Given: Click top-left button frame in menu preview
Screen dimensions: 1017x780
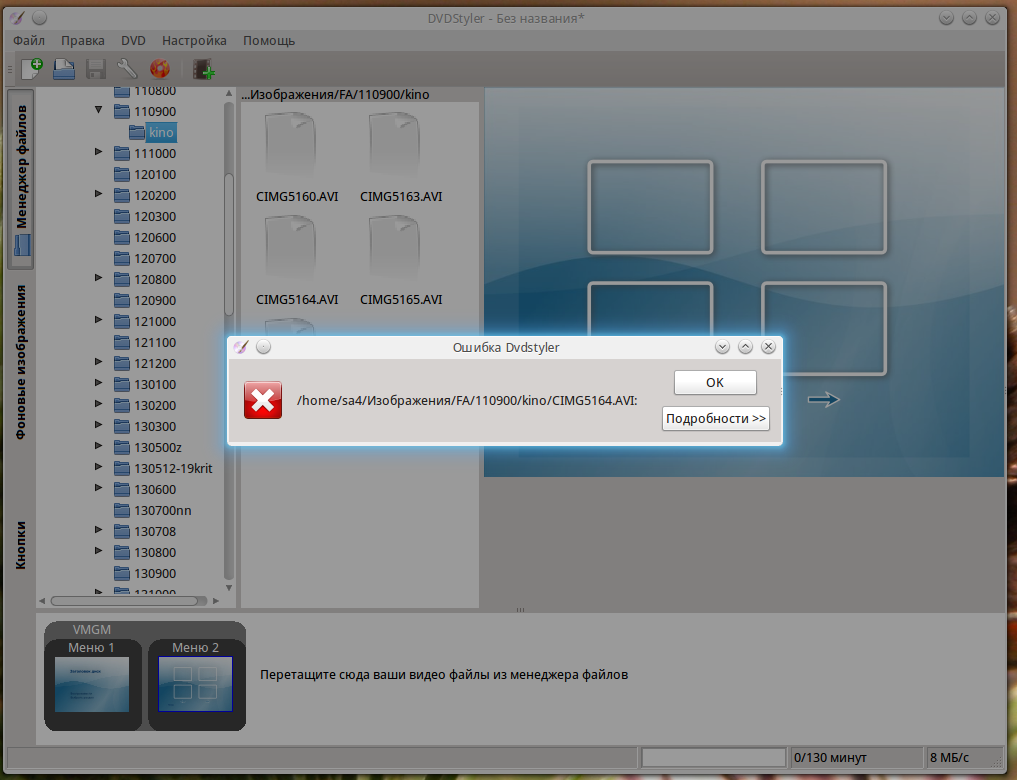Looking at the screenshot, I should pos(650,207).
